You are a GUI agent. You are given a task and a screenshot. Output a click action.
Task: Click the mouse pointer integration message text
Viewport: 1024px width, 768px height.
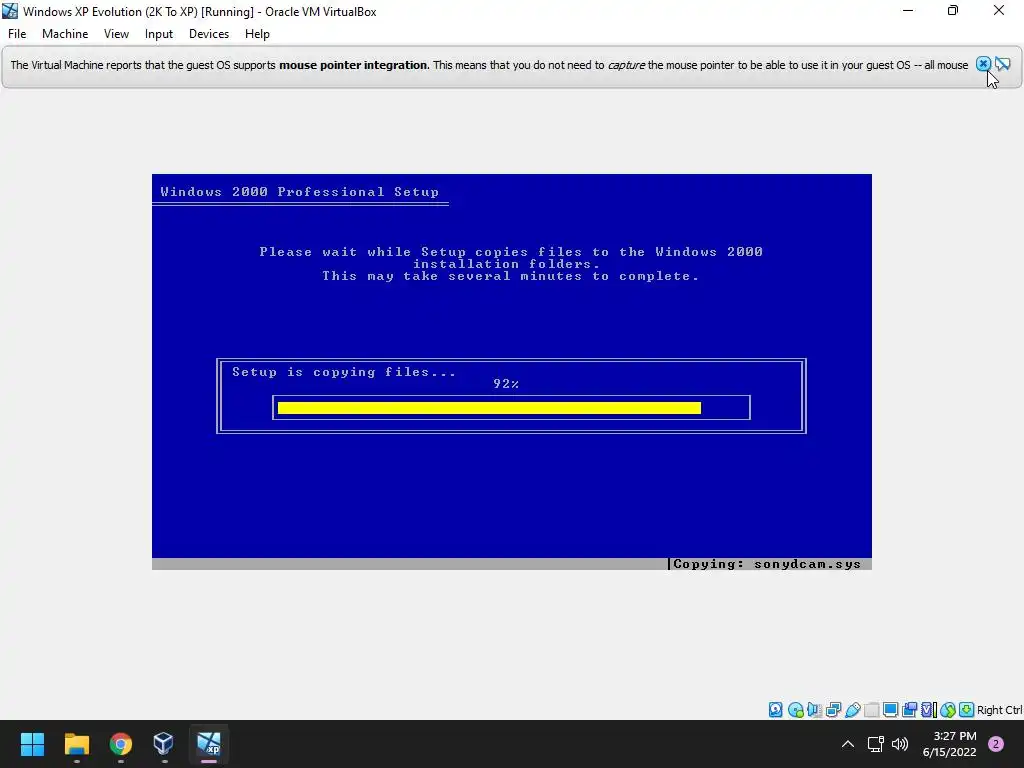coord(489,65)
